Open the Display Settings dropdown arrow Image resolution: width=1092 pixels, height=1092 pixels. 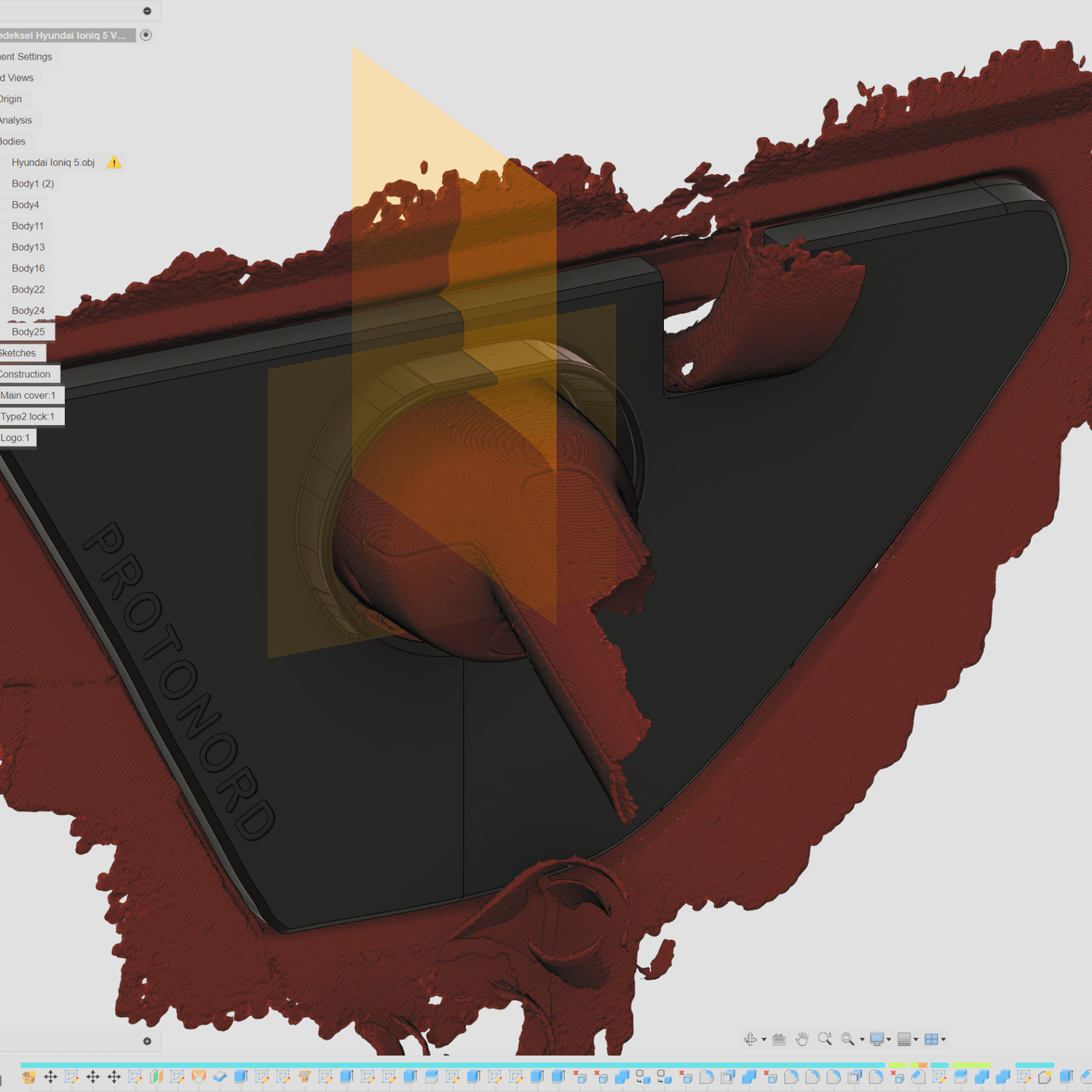click(888, 1040)
